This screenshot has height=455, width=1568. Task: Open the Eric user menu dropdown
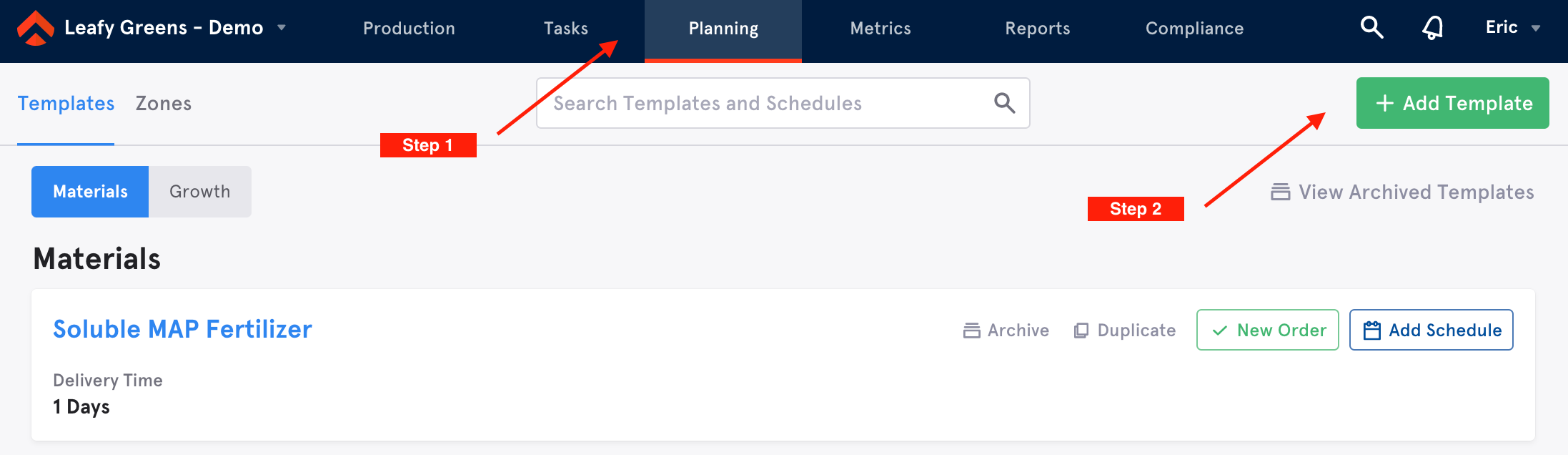(1513, 28)
